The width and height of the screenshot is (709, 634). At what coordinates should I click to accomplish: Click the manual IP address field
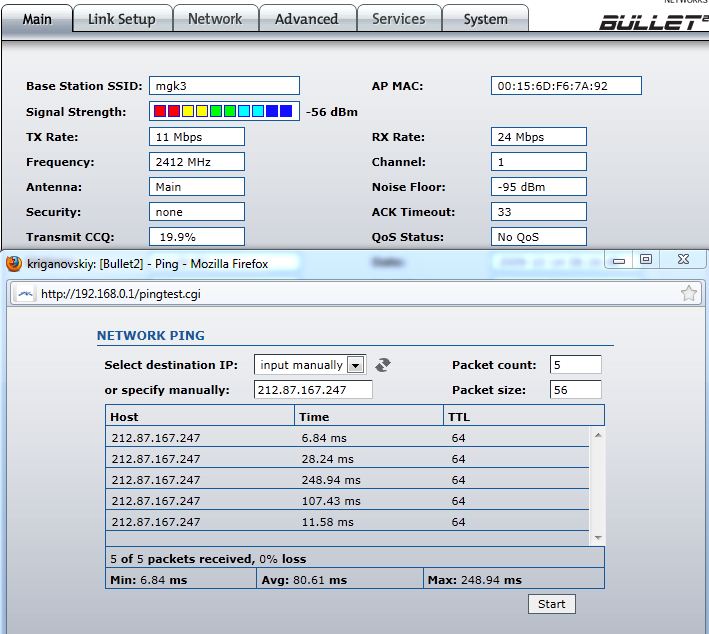tap(313, 390)
